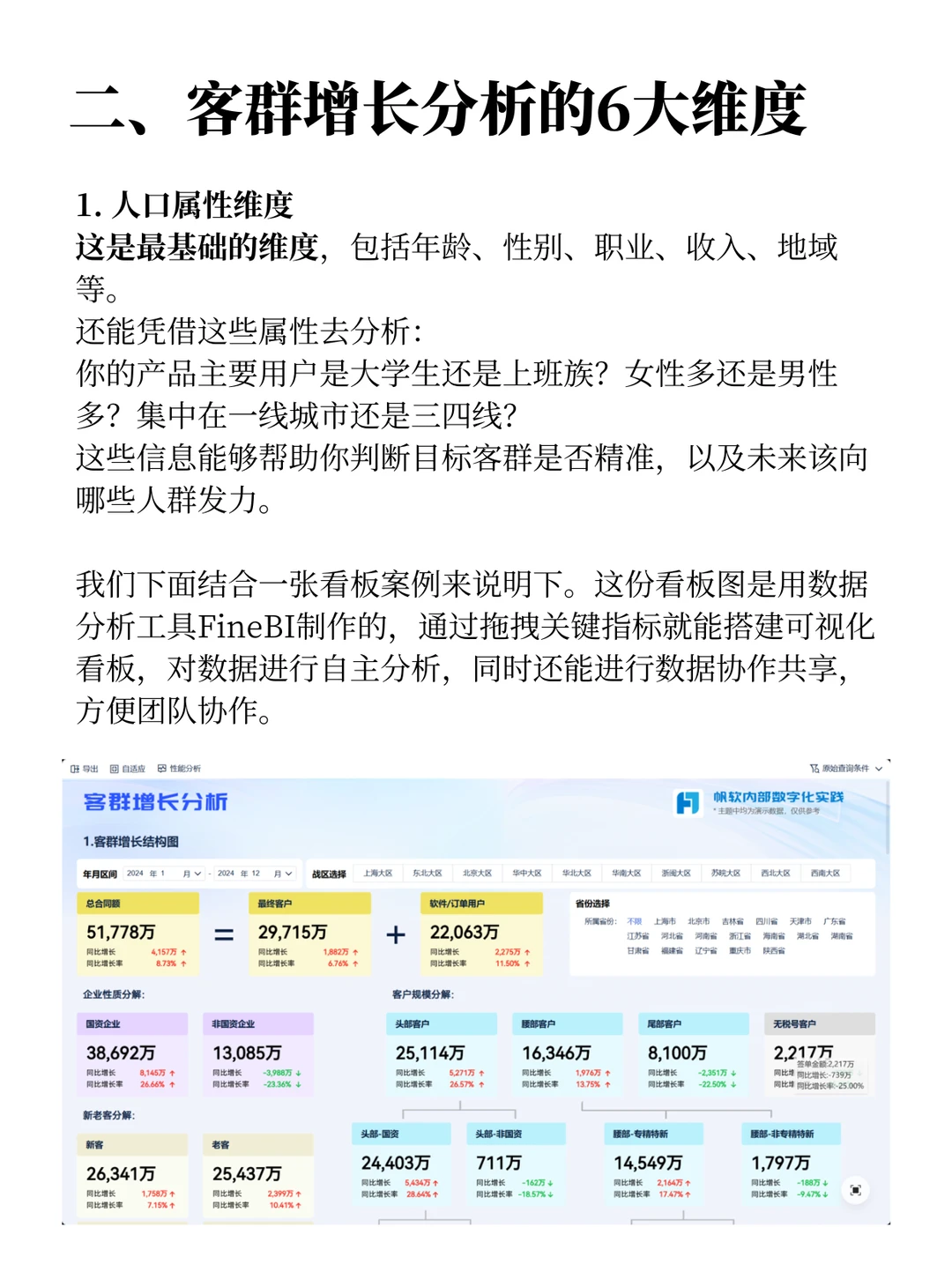Click the 总合同额 51,778万 value
The image size is (952, 1272).
[121, 932]
